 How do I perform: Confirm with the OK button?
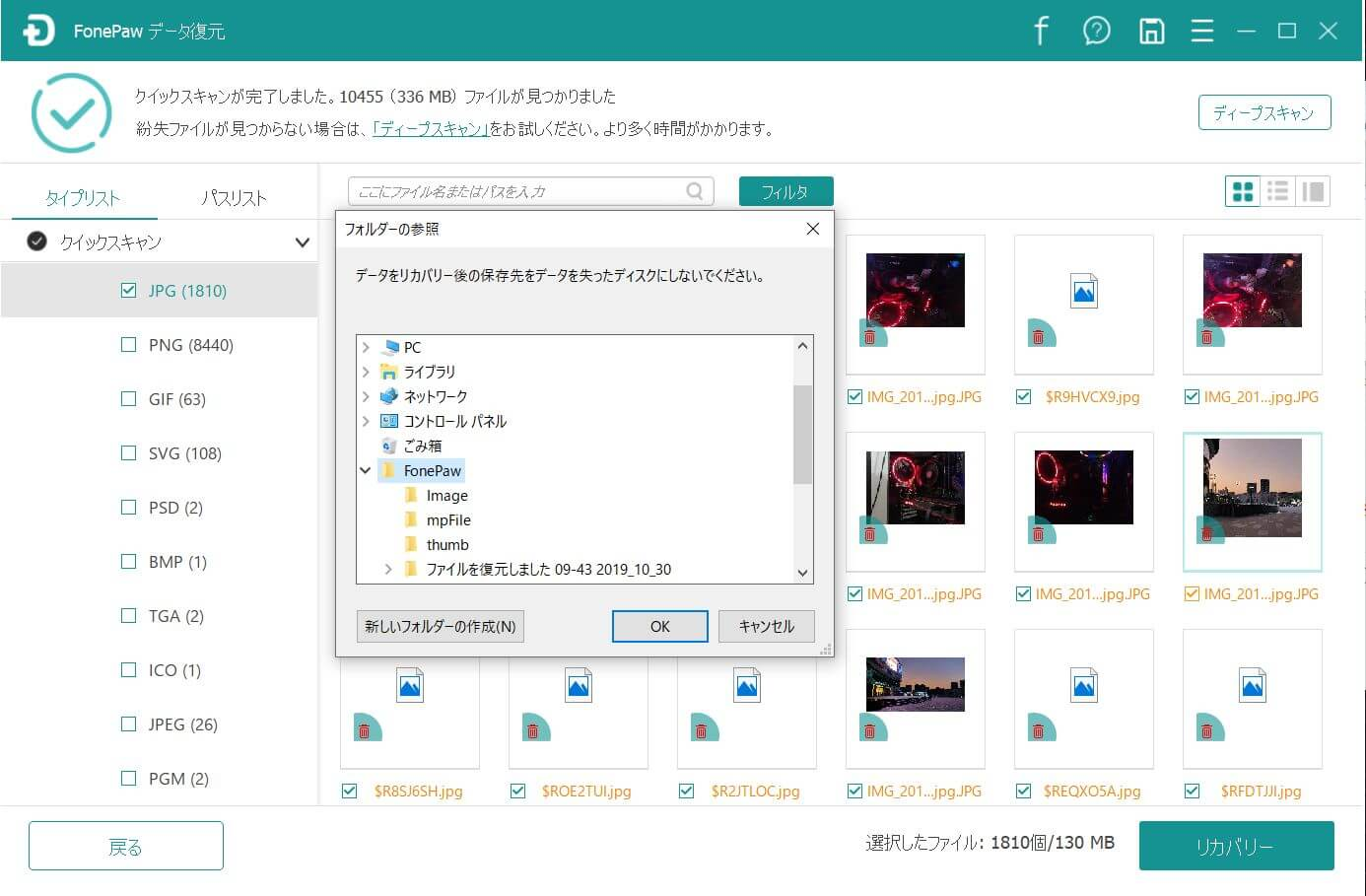(659, 626)
